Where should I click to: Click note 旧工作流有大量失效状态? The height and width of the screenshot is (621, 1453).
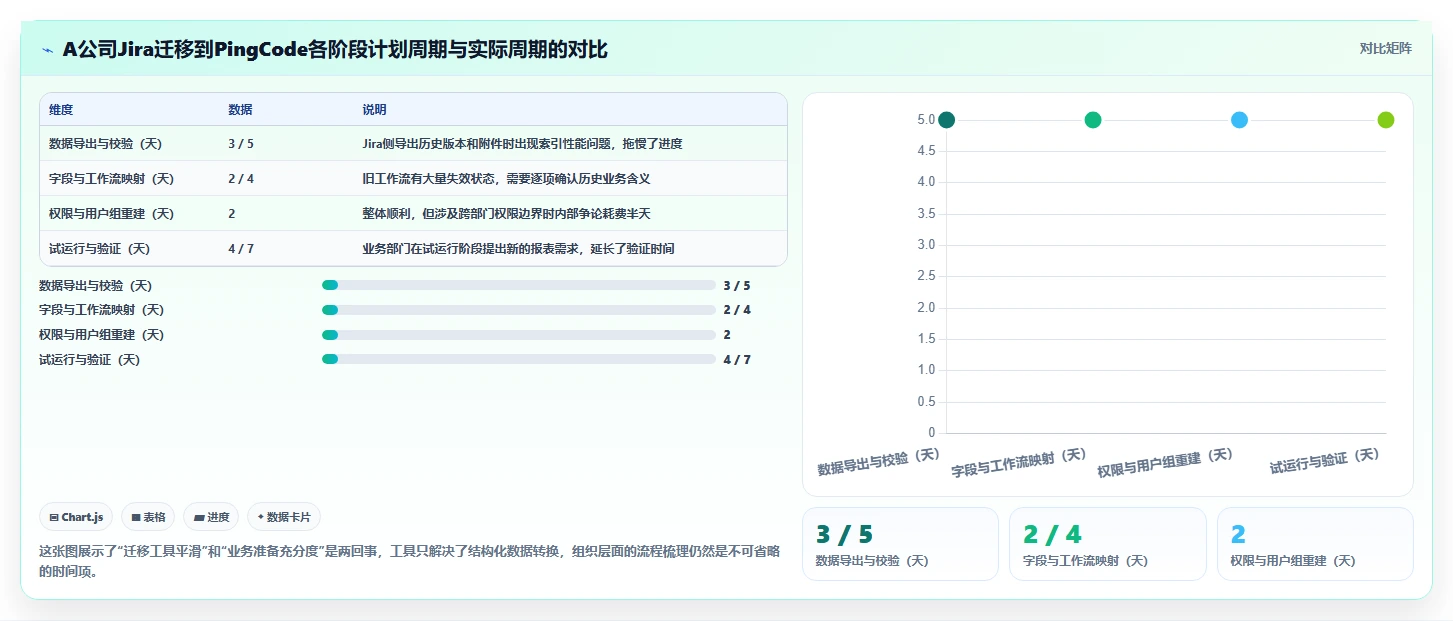point(506,179)
